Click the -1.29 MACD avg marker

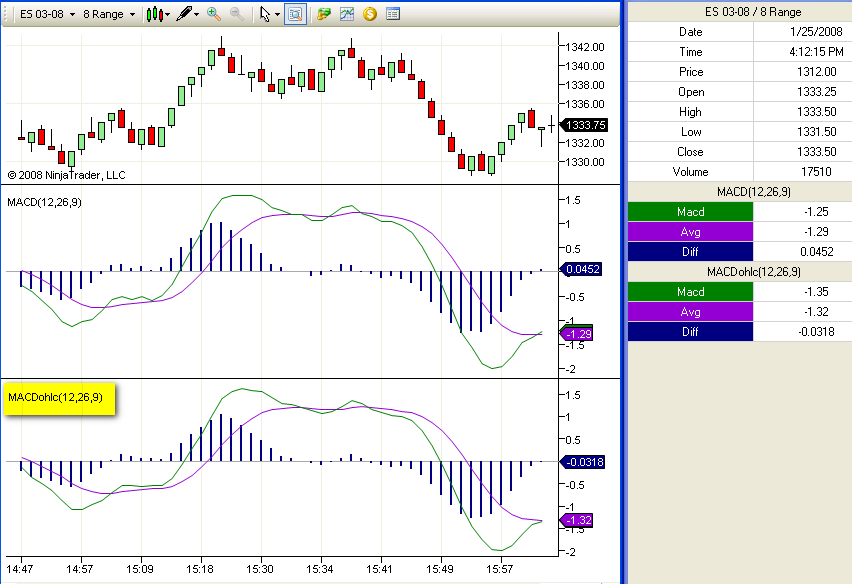tap(577, 334)
